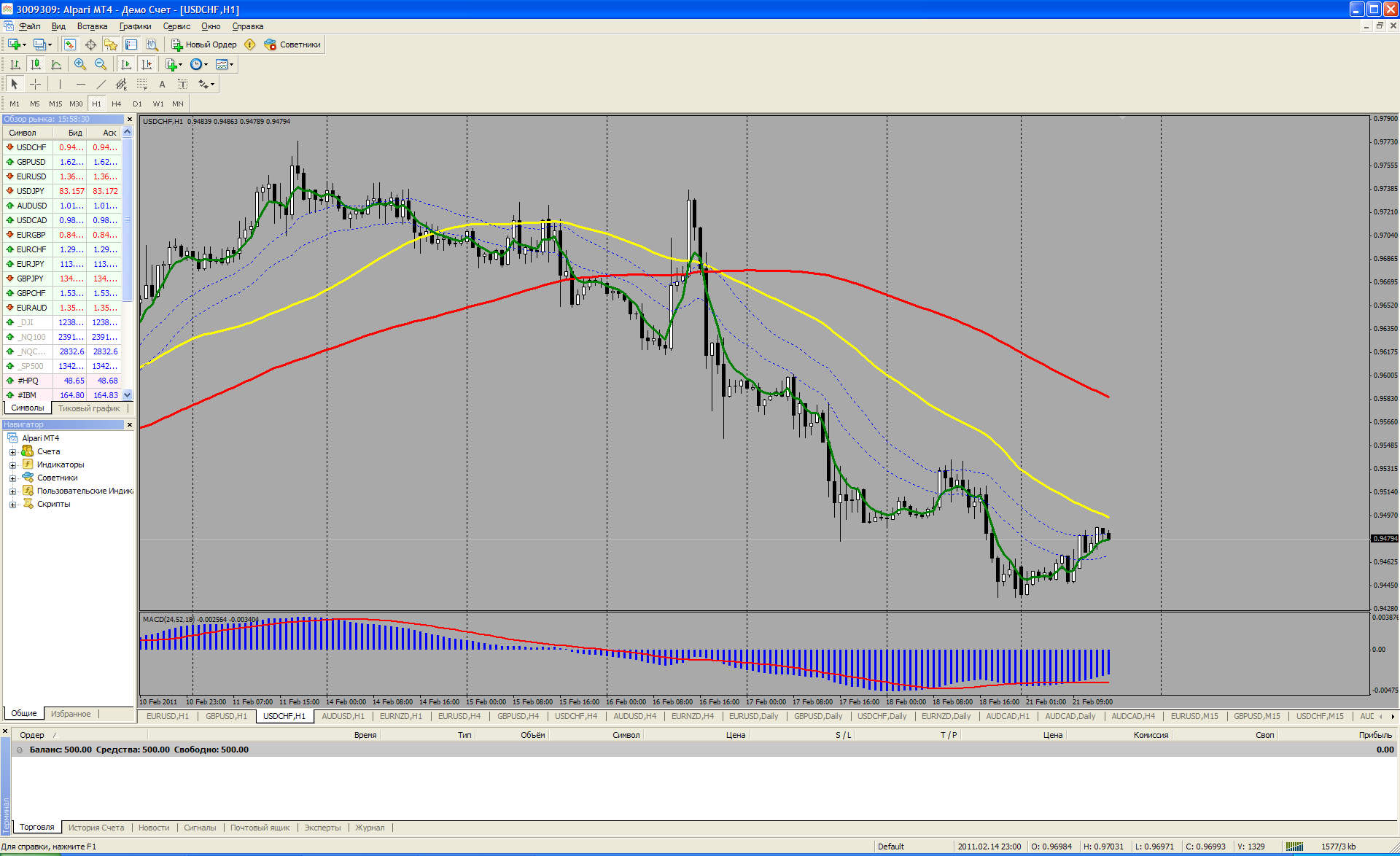Screen dimensions: 1400x856
Task: Click the Zoom Out magnifier icon
Action: (x=101, y=64)
